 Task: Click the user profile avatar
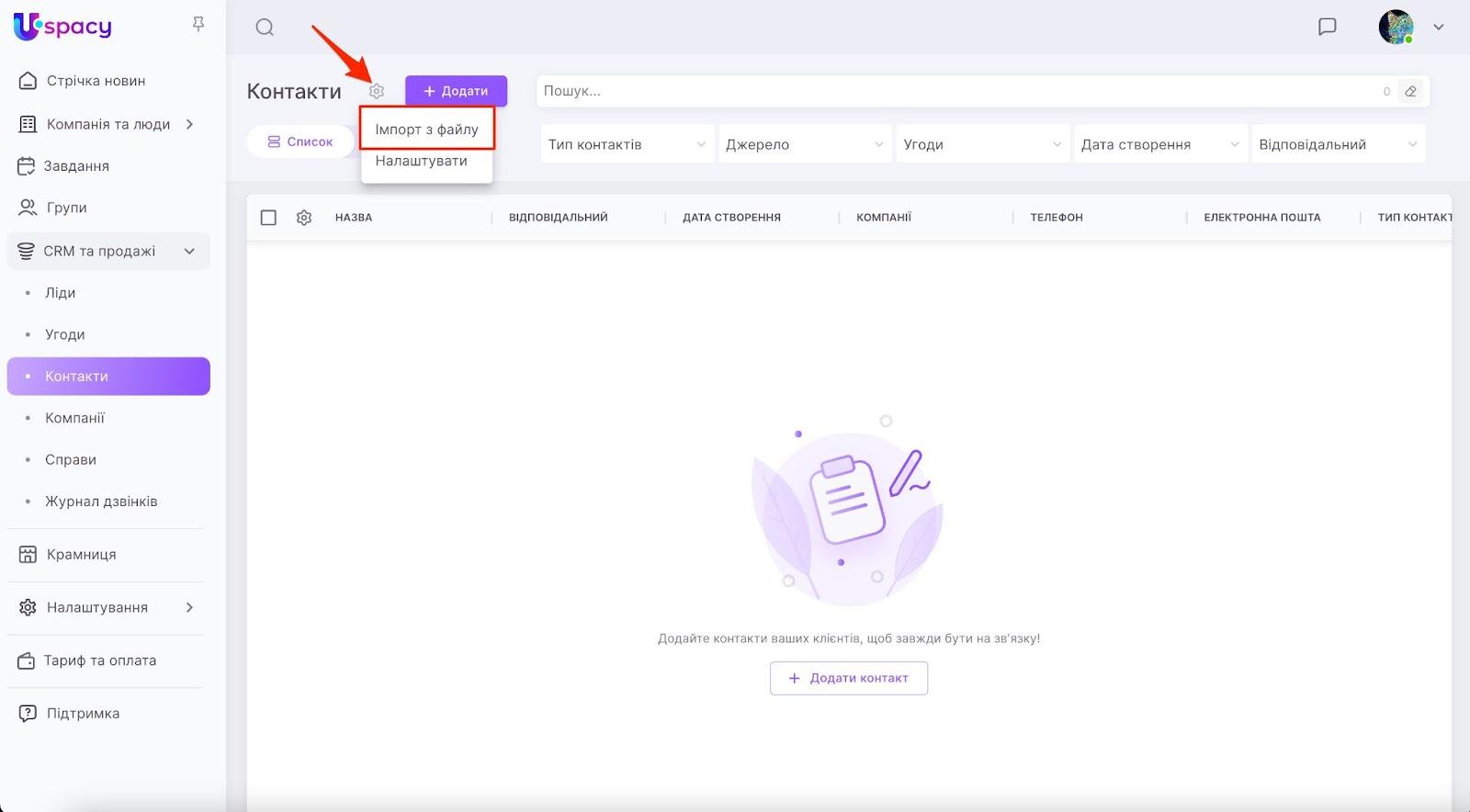pos(1396,27)
